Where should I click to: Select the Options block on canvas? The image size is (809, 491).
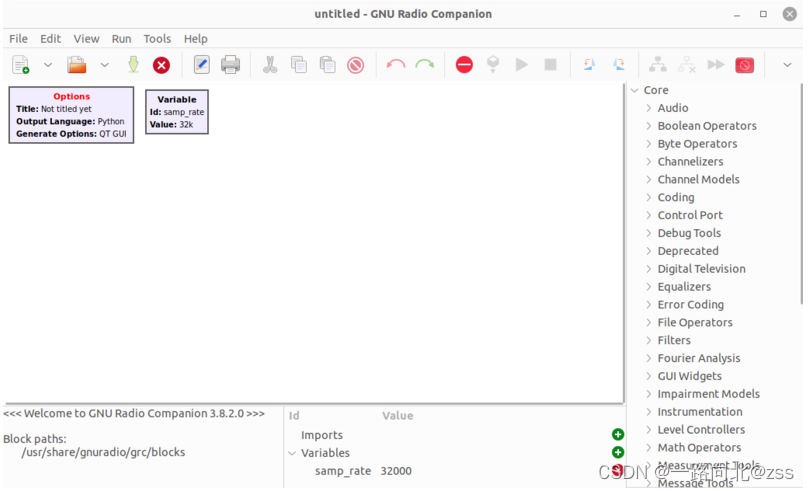coord(71,115)
